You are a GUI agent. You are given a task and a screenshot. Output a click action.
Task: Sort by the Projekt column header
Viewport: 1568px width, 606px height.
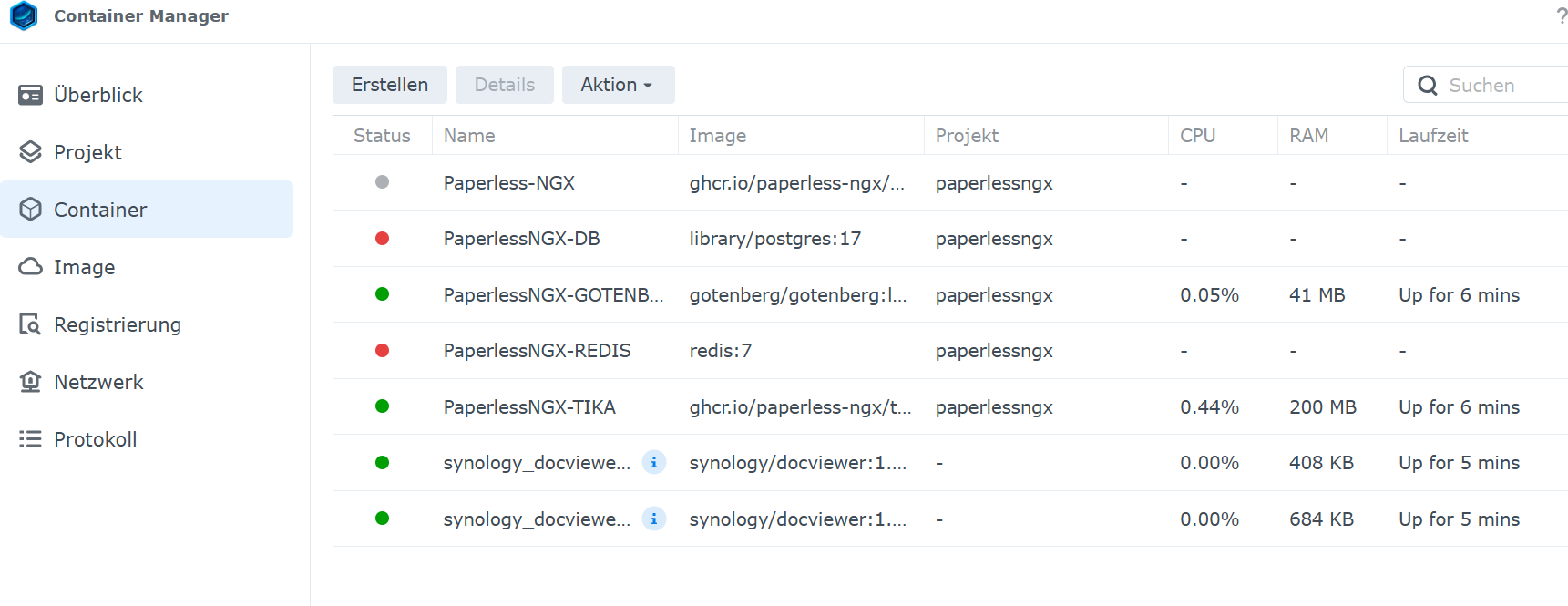(967, 136)
